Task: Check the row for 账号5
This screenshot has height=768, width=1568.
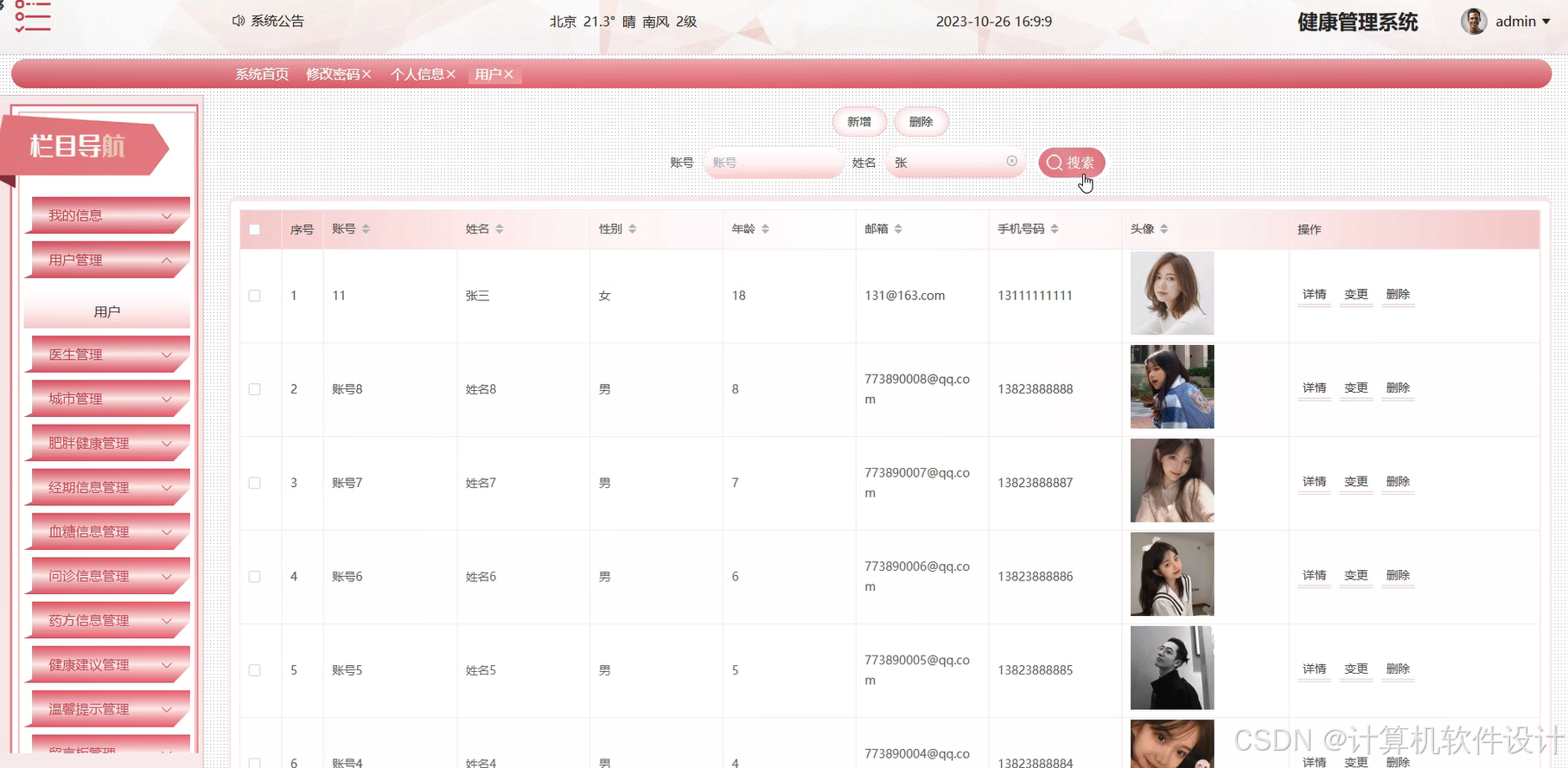Action: 254,670
